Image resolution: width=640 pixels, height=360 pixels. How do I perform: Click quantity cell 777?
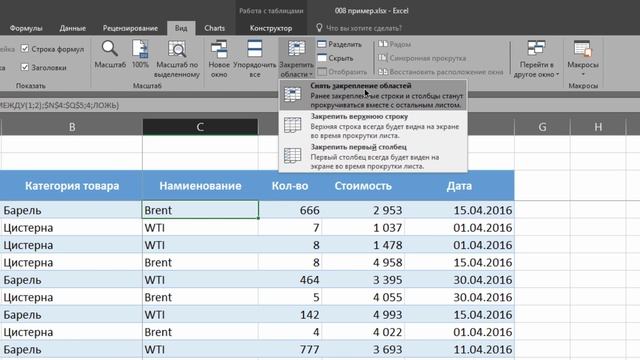290,350
